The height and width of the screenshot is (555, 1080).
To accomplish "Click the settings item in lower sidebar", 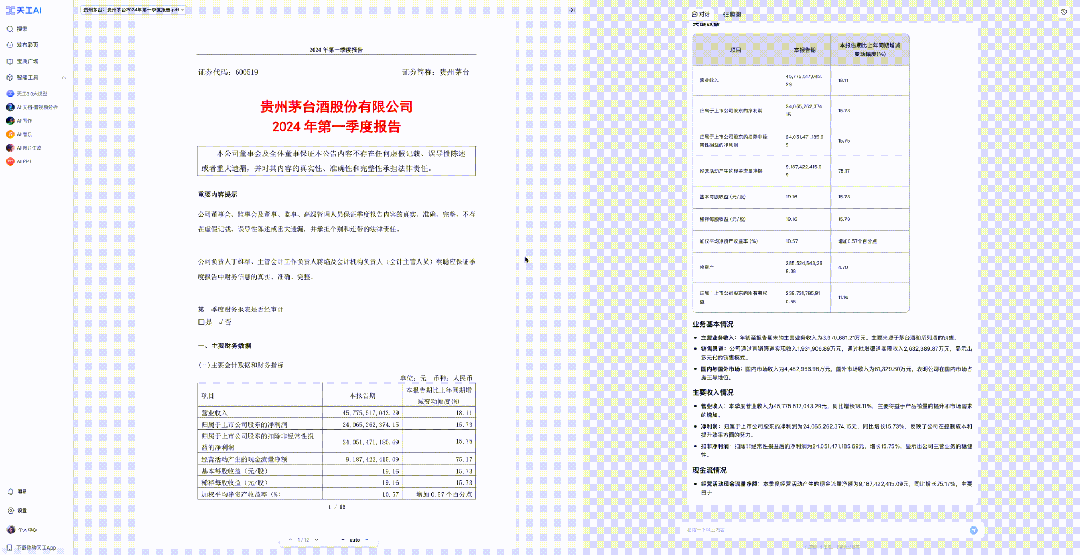I will point(22,509).
